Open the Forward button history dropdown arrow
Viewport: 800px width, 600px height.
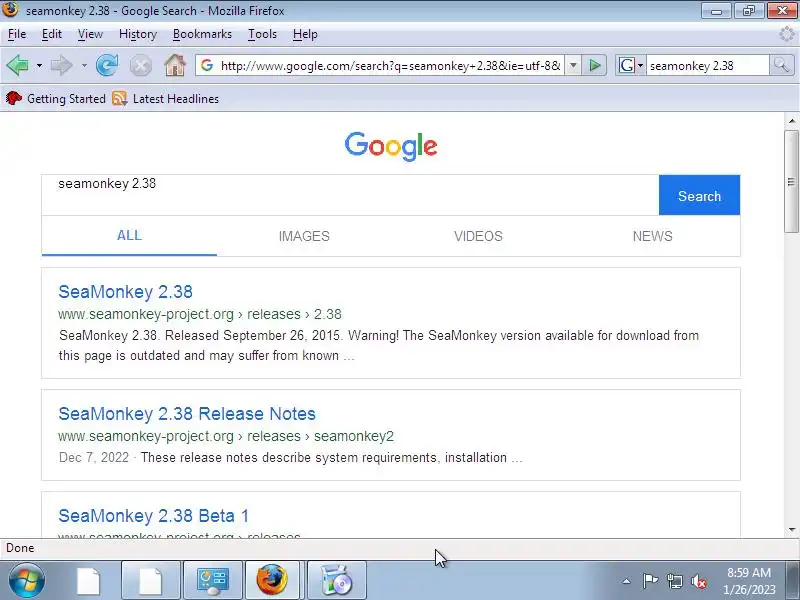(x=84, y=65)
